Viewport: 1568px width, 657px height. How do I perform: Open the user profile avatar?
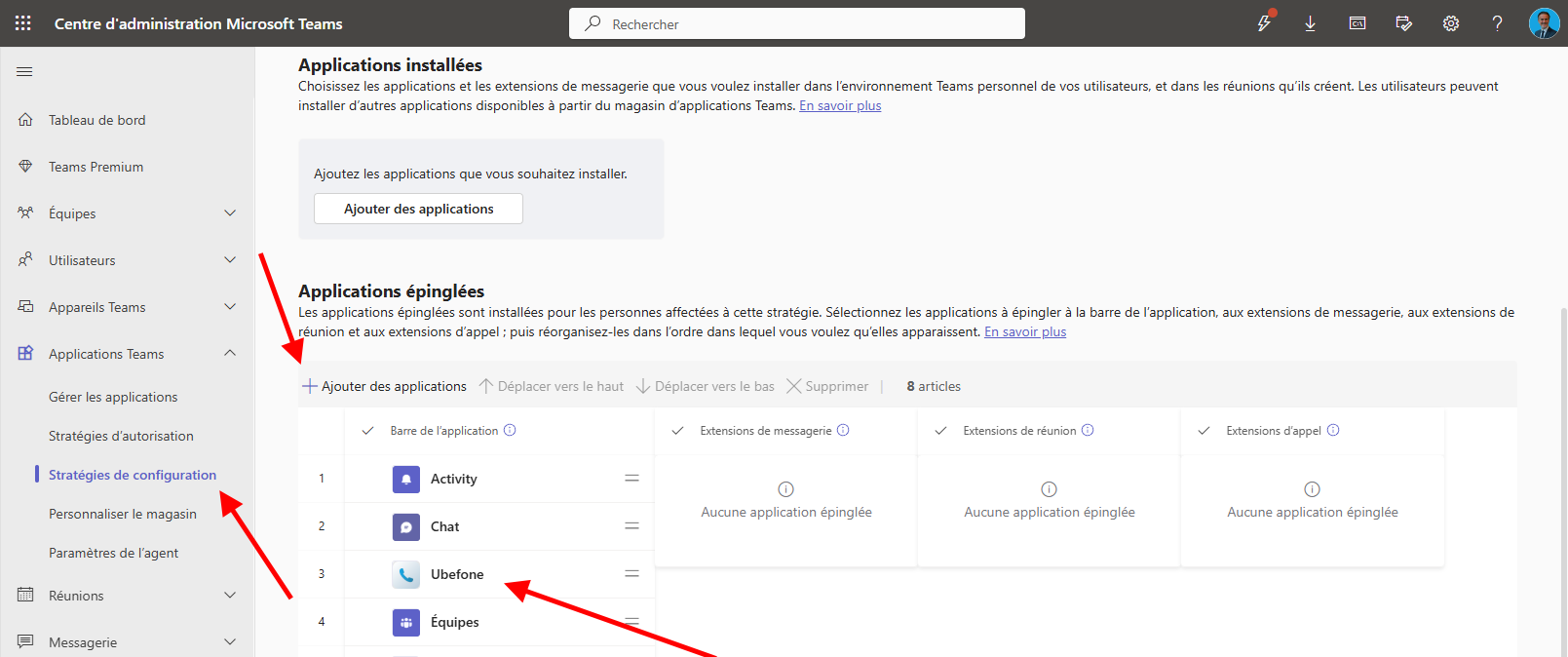click(1545, 23)
